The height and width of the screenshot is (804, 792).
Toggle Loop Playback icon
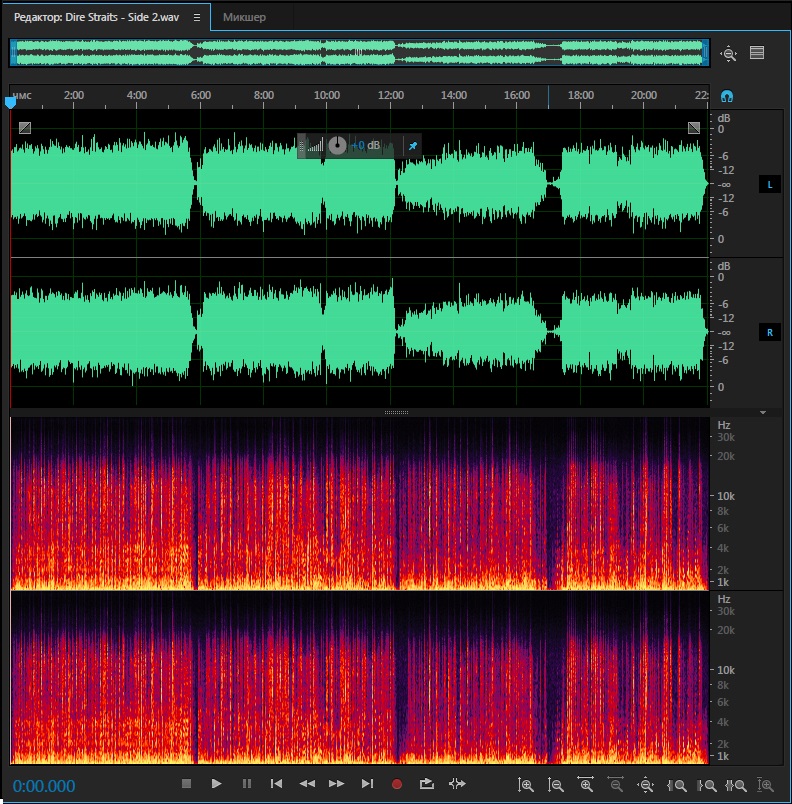click(427, 784)
